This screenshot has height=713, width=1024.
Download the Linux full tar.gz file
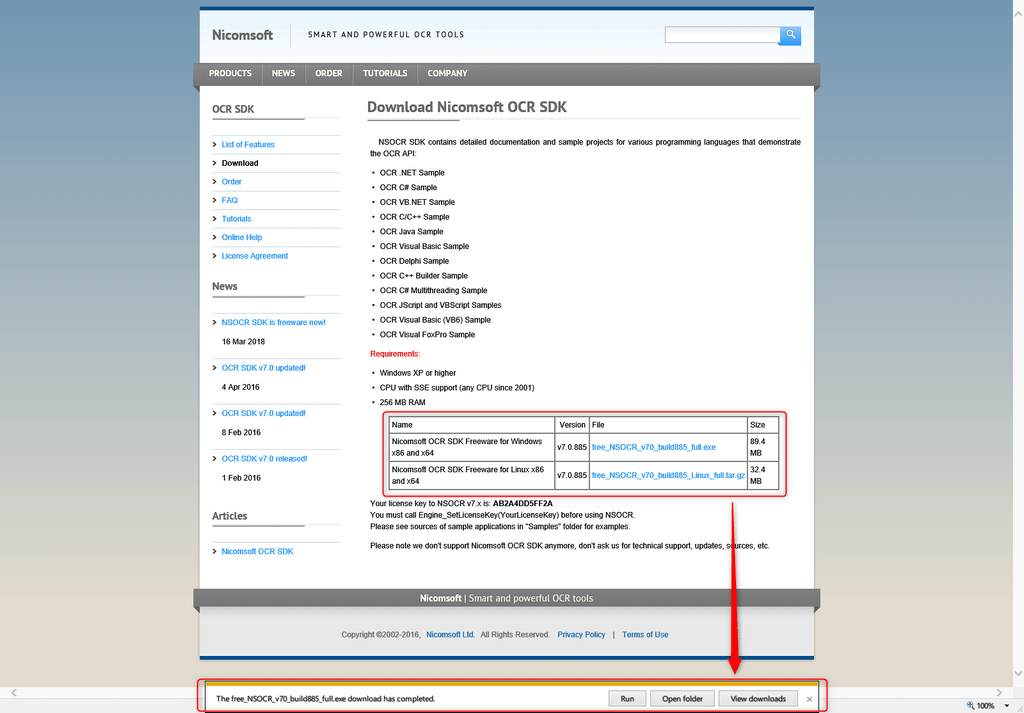[668, 475]
